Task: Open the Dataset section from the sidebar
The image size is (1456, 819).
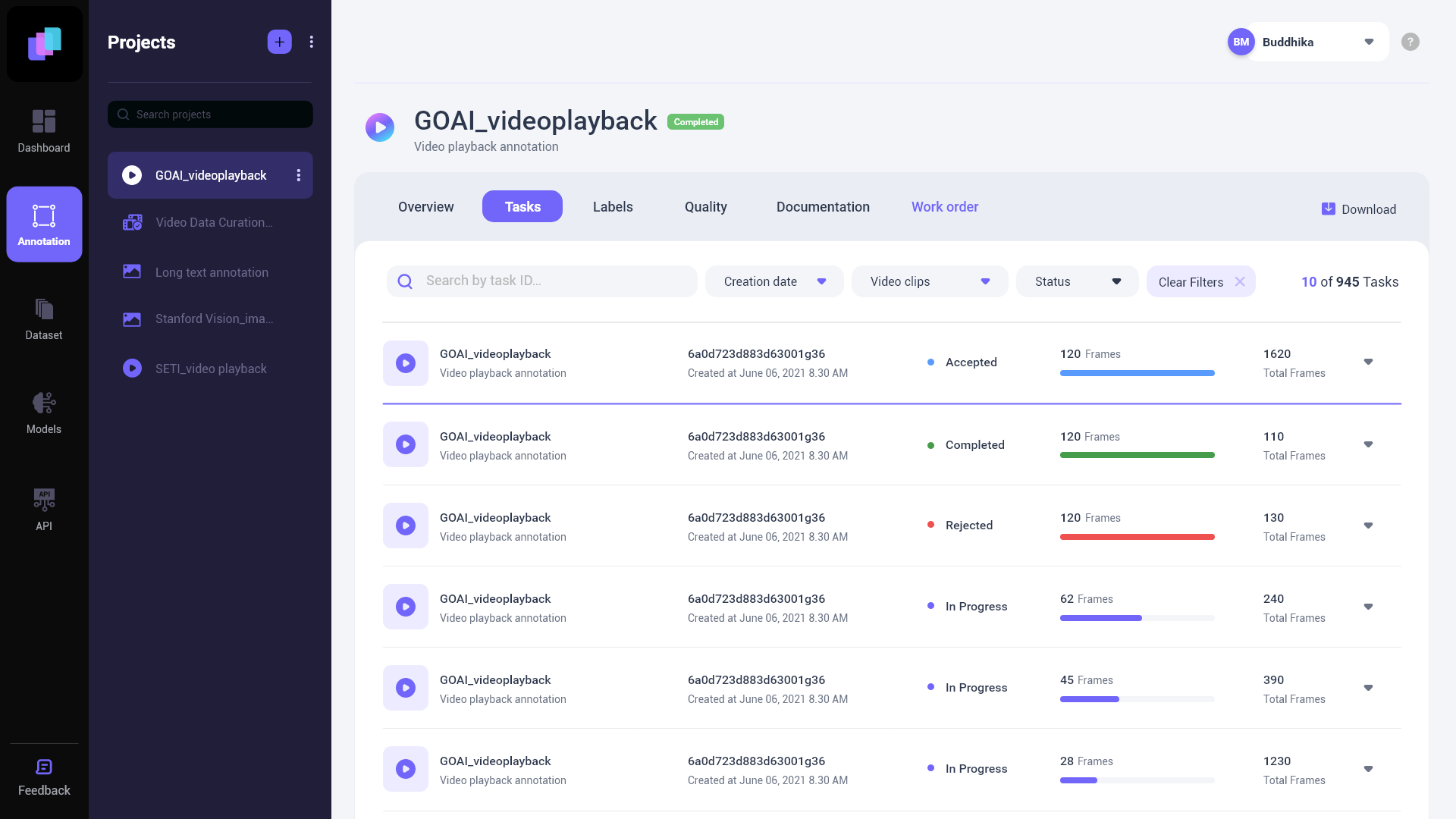Action: (x=43, y=318)
